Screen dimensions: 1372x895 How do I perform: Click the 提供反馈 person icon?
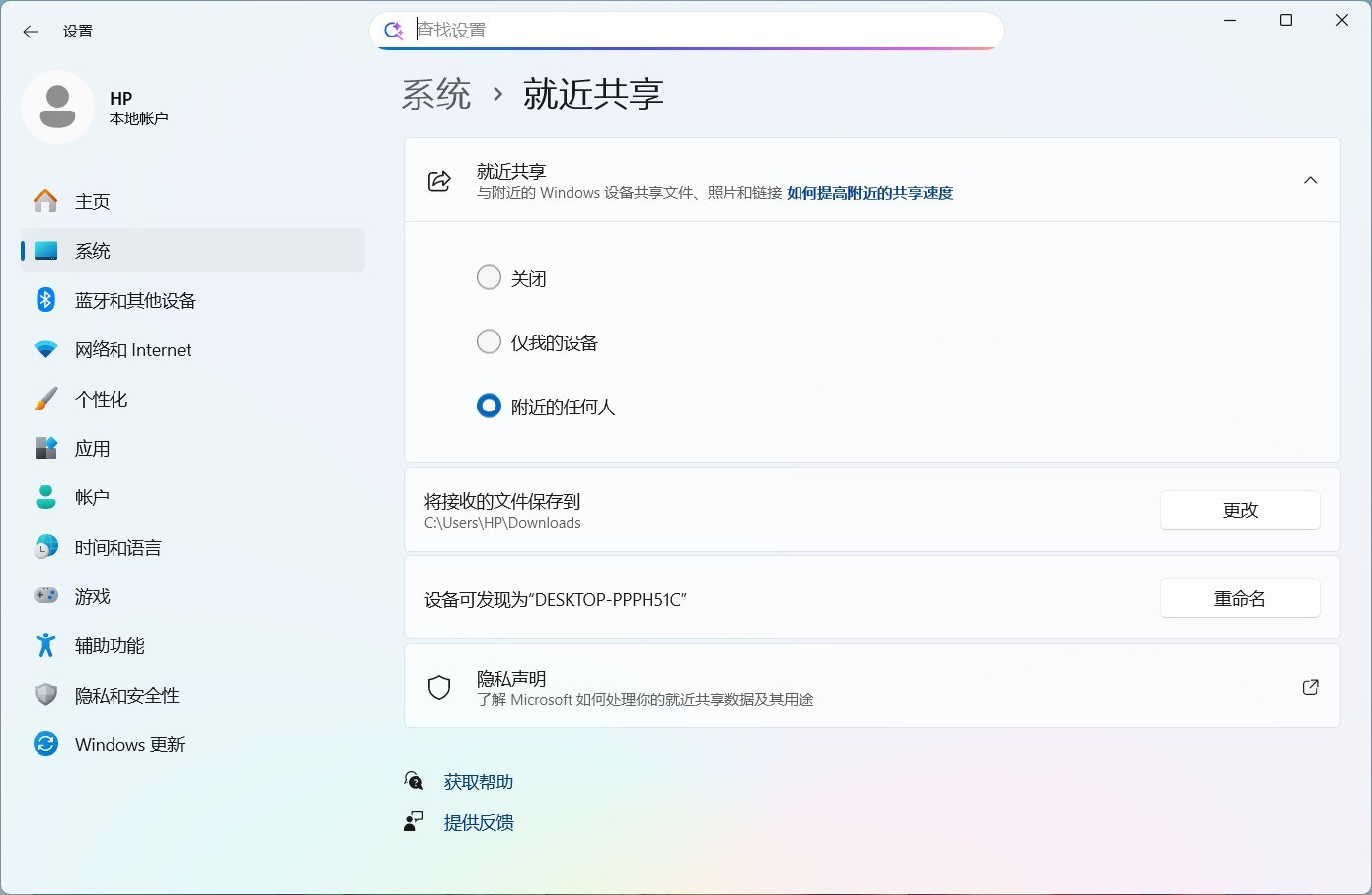click(414, 821)
